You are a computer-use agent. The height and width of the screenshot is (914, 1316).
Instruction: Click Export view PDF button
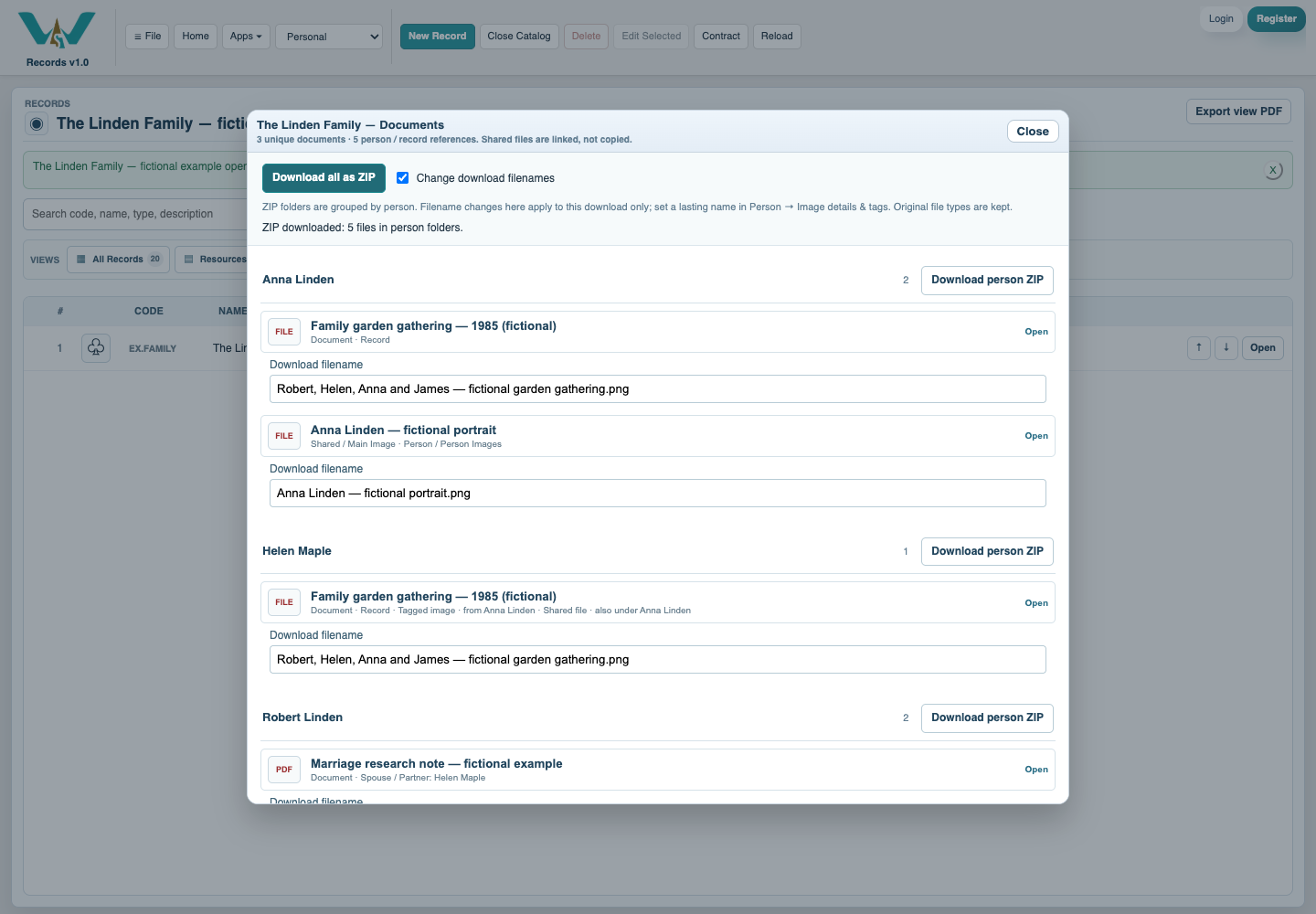1238,112
